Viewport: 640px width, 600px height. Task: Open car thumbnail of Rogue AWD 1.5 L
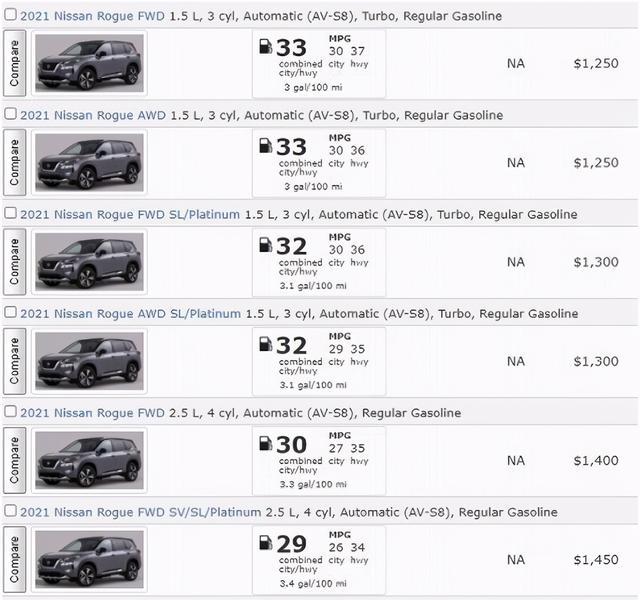click(89, 162)
